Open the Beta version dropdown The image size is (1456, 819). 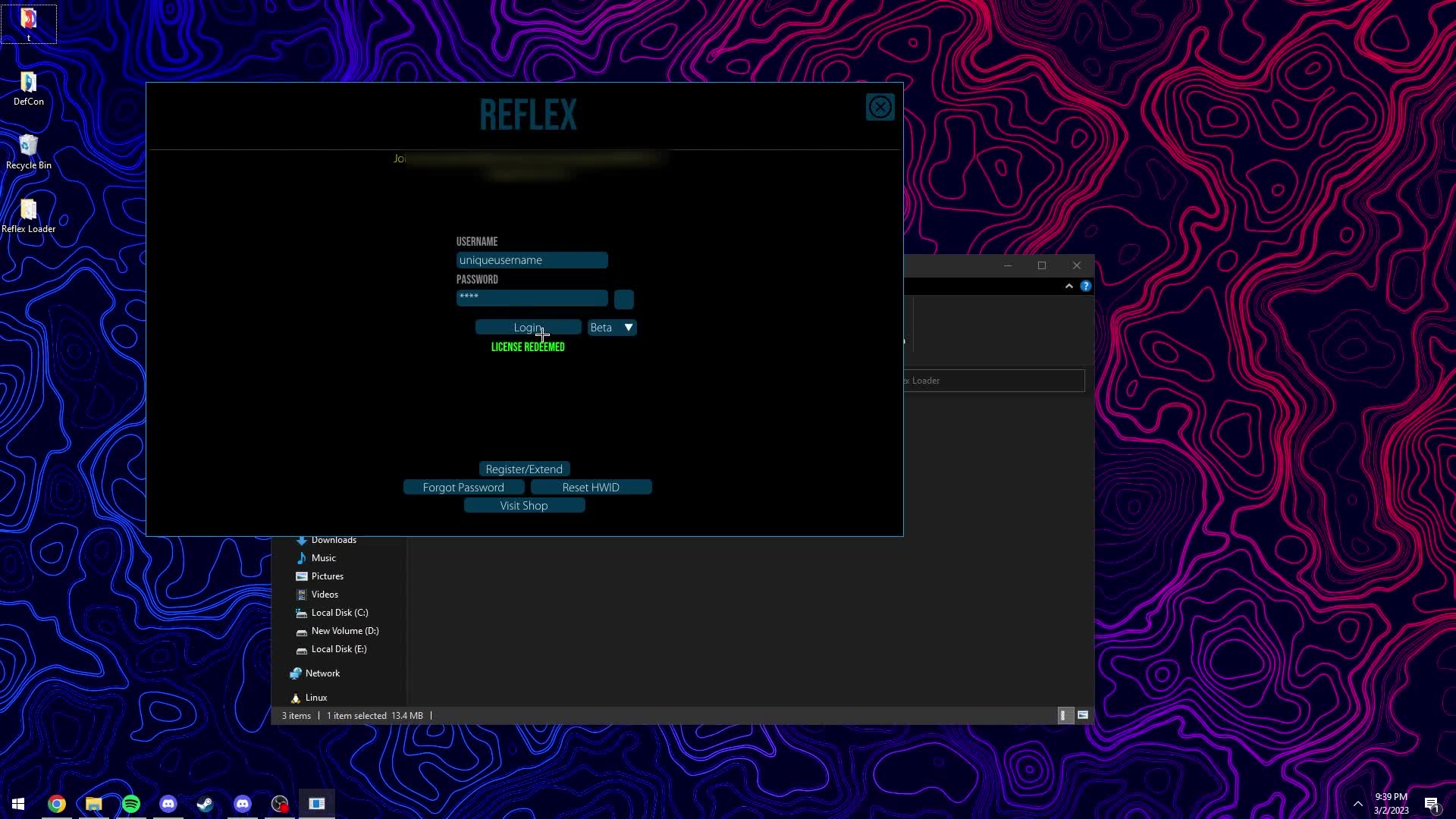tap(612, 328)
